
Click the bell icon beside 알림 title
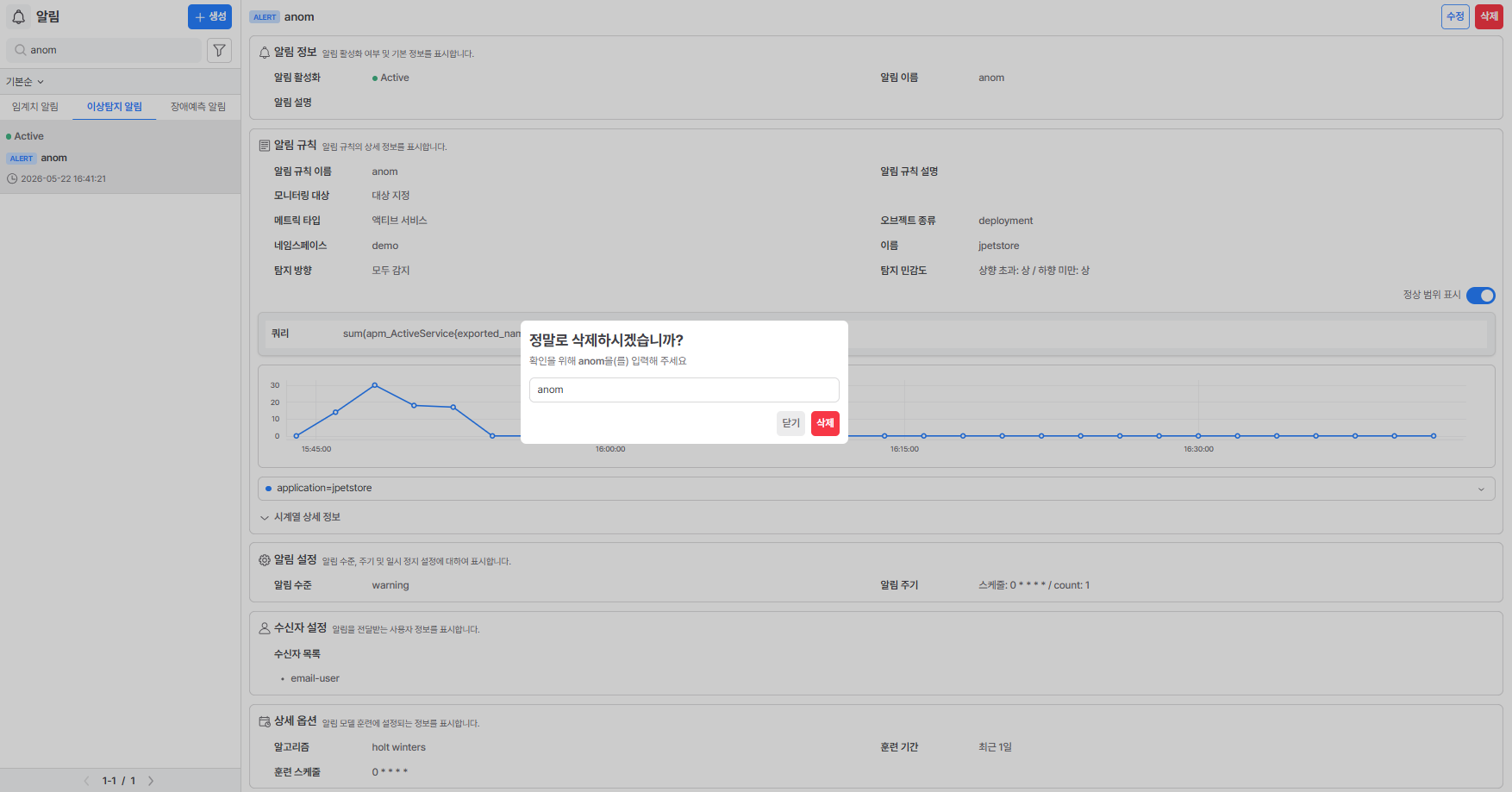pyautogui.click(x=18, y=16)
